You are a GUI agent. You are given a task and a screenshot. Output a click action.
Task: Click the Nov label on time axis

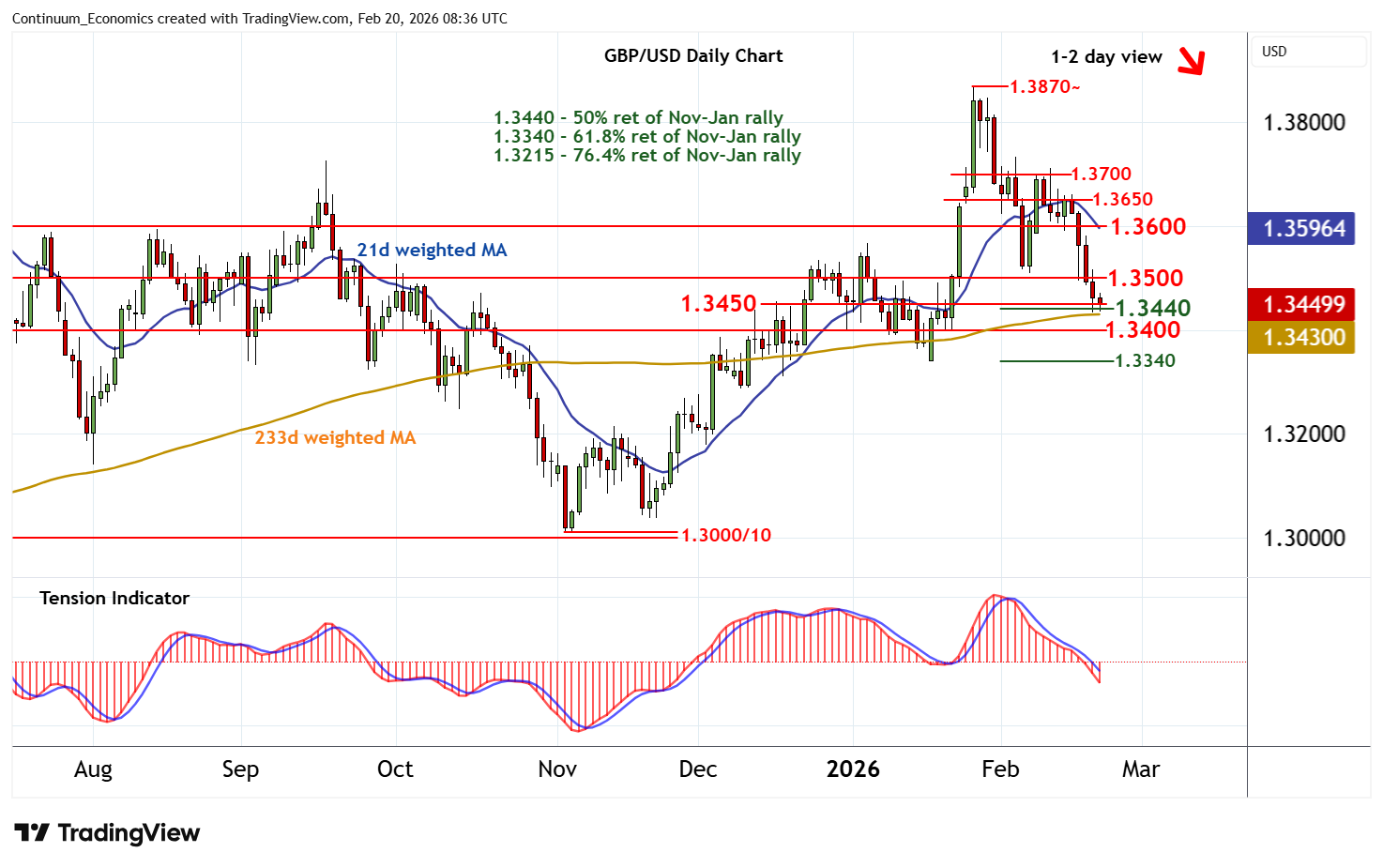557,769
